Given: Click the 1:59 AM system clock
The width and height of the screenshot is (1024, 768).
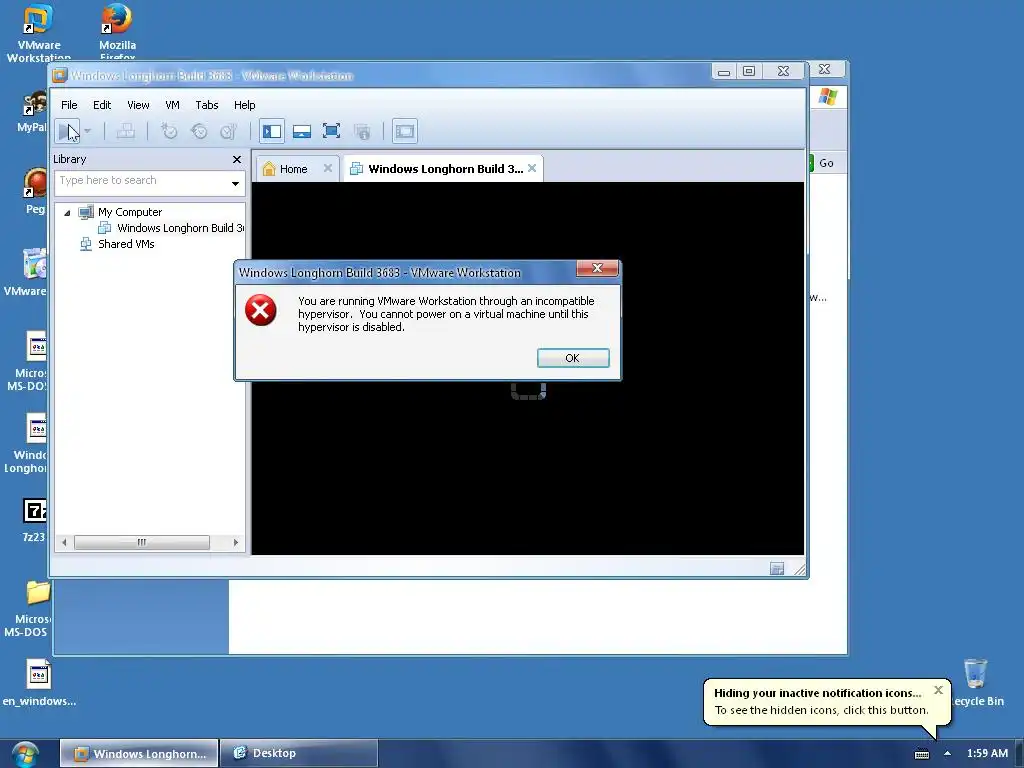Looking at the screenshot, I should pos(987,753).
